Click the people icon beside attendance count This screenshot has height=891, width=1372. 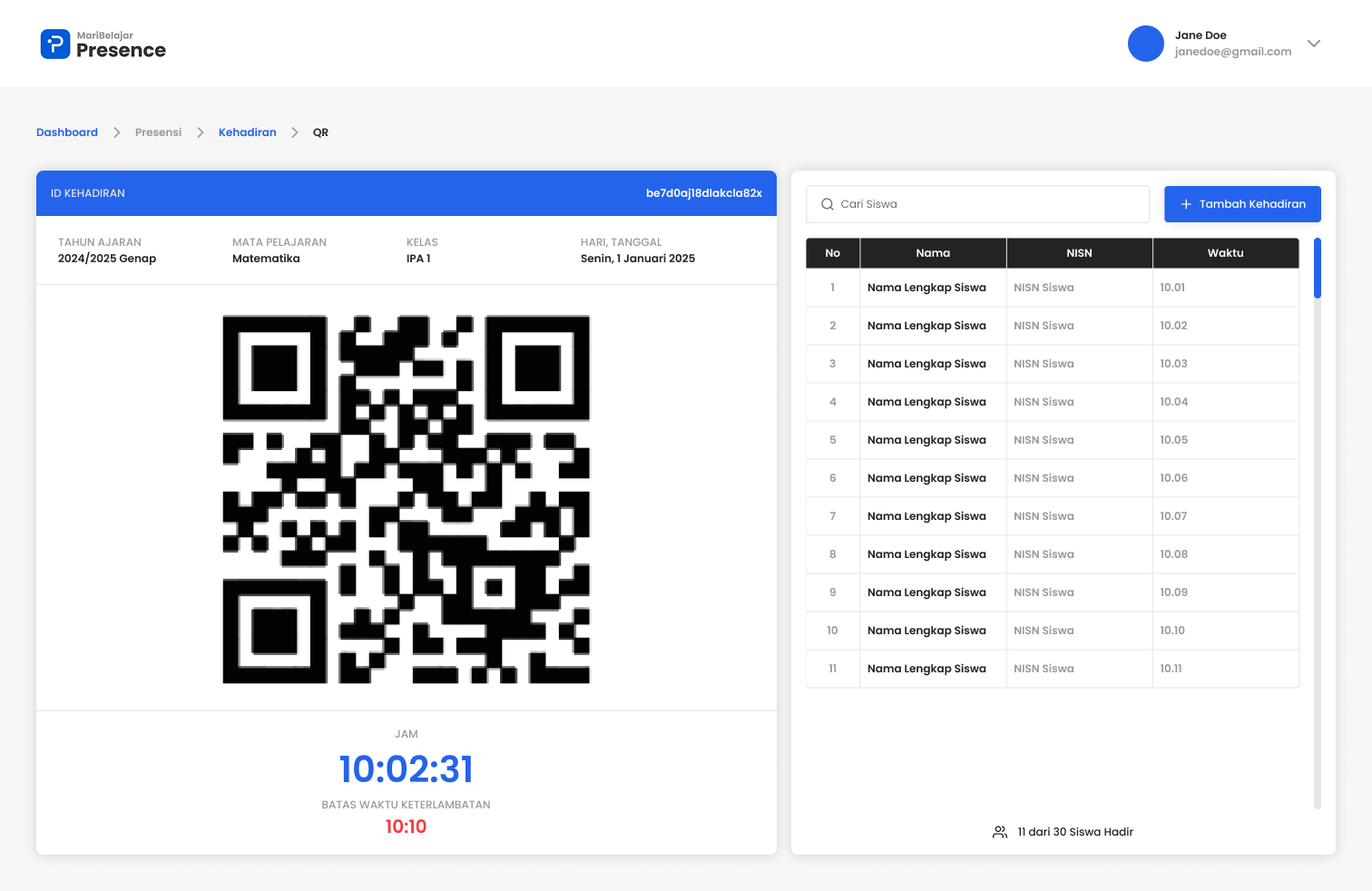click(1000, 832)
